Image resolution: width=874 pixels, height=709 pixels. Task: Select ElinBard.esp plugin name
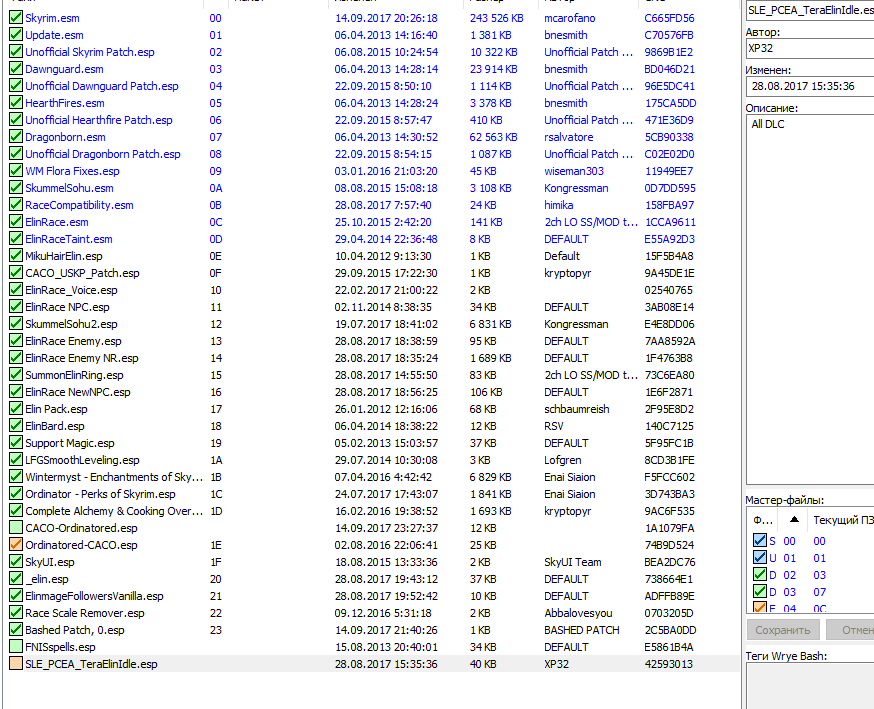coord(55,426)
